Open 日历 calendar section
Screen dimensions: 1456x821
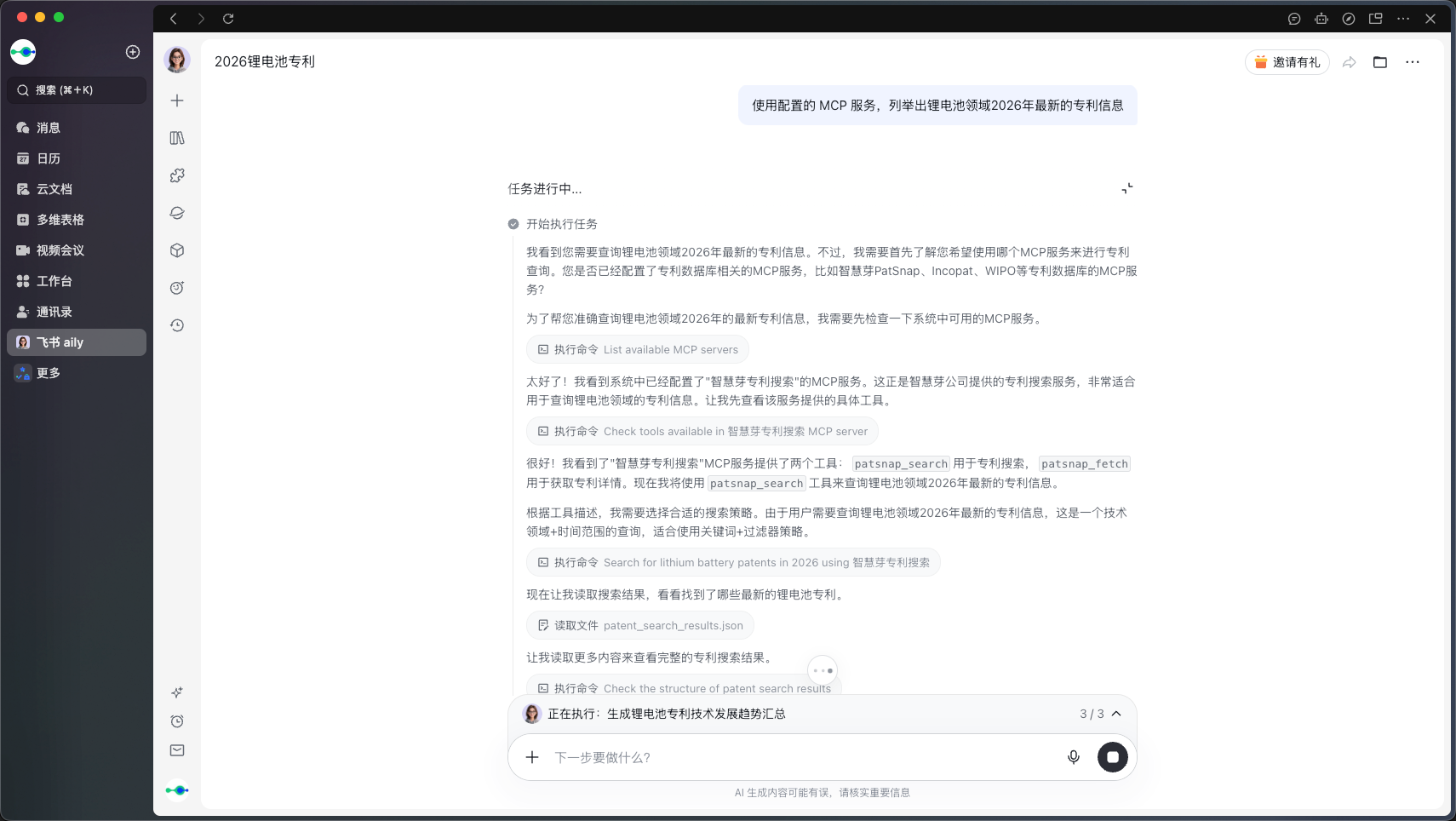point(77,158)
